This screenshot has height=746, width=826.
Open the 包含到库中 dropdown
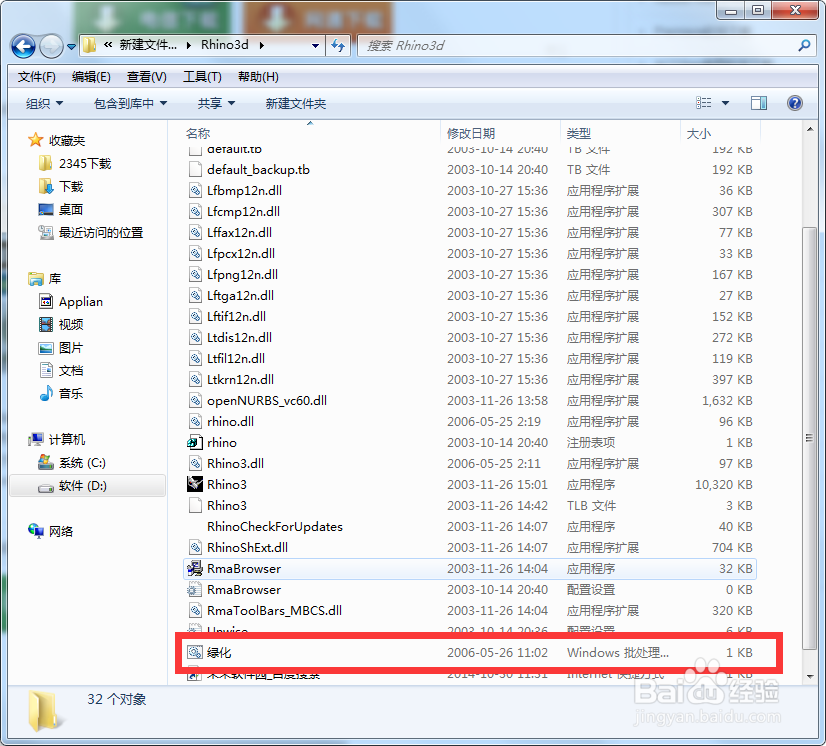130,103
